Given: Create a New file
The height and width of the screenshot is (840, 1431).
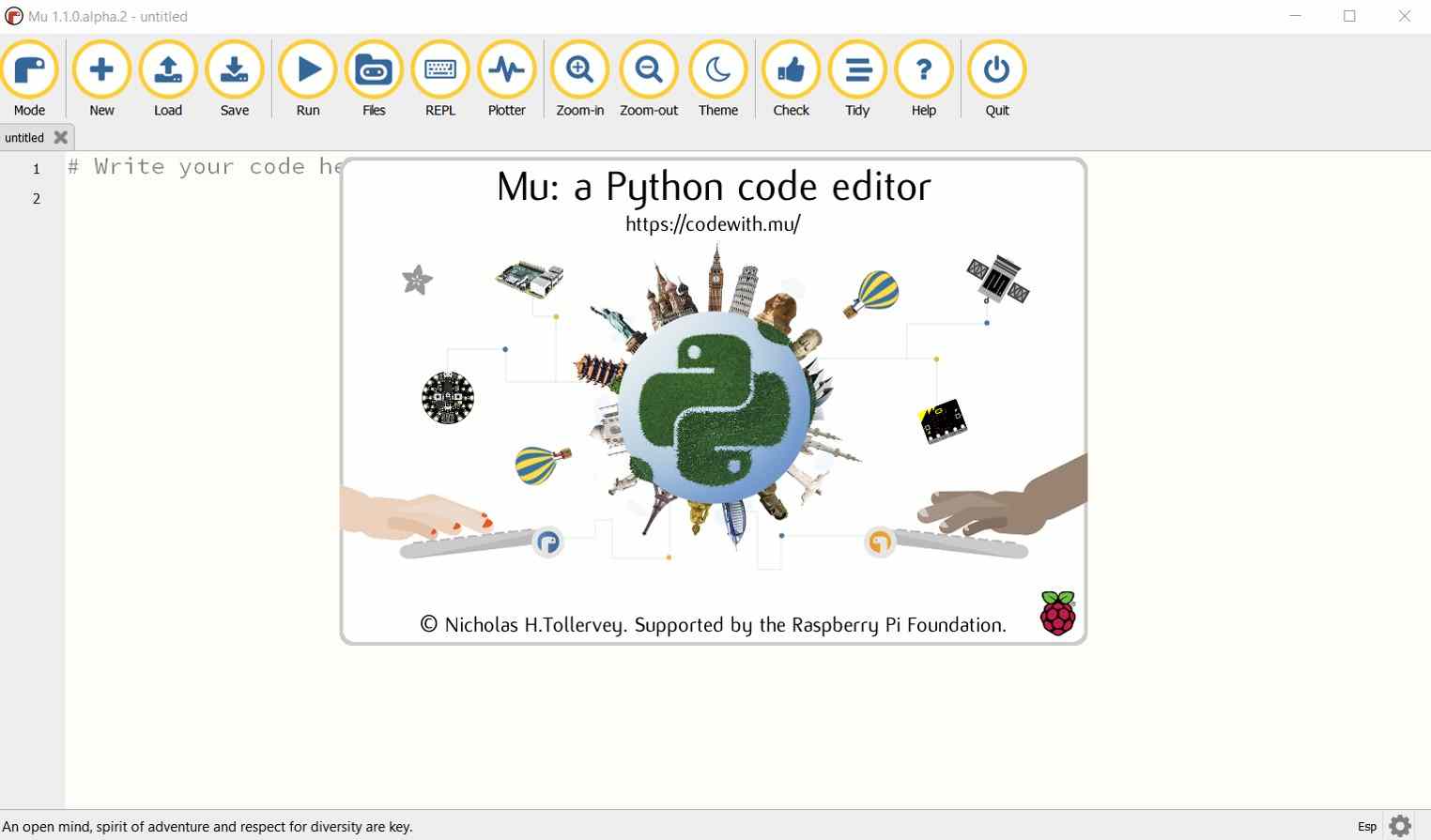Looking at the screenshot, I should click(x=101, y=79).
